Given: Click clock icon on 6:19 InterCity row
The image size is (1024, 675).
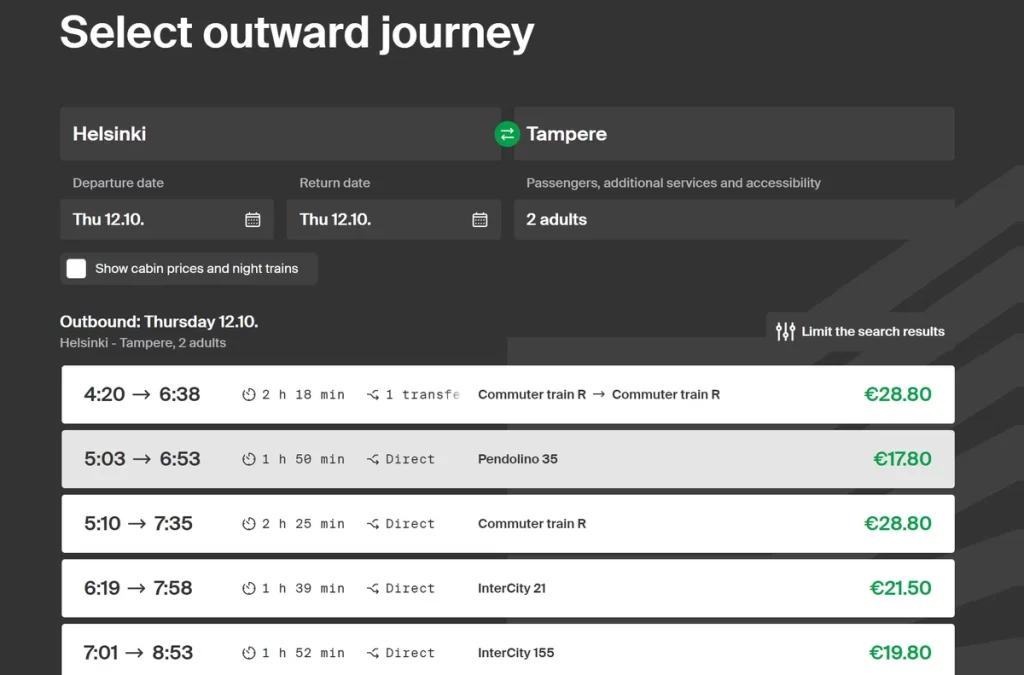Looking at the screenshot, I should 249,589.
